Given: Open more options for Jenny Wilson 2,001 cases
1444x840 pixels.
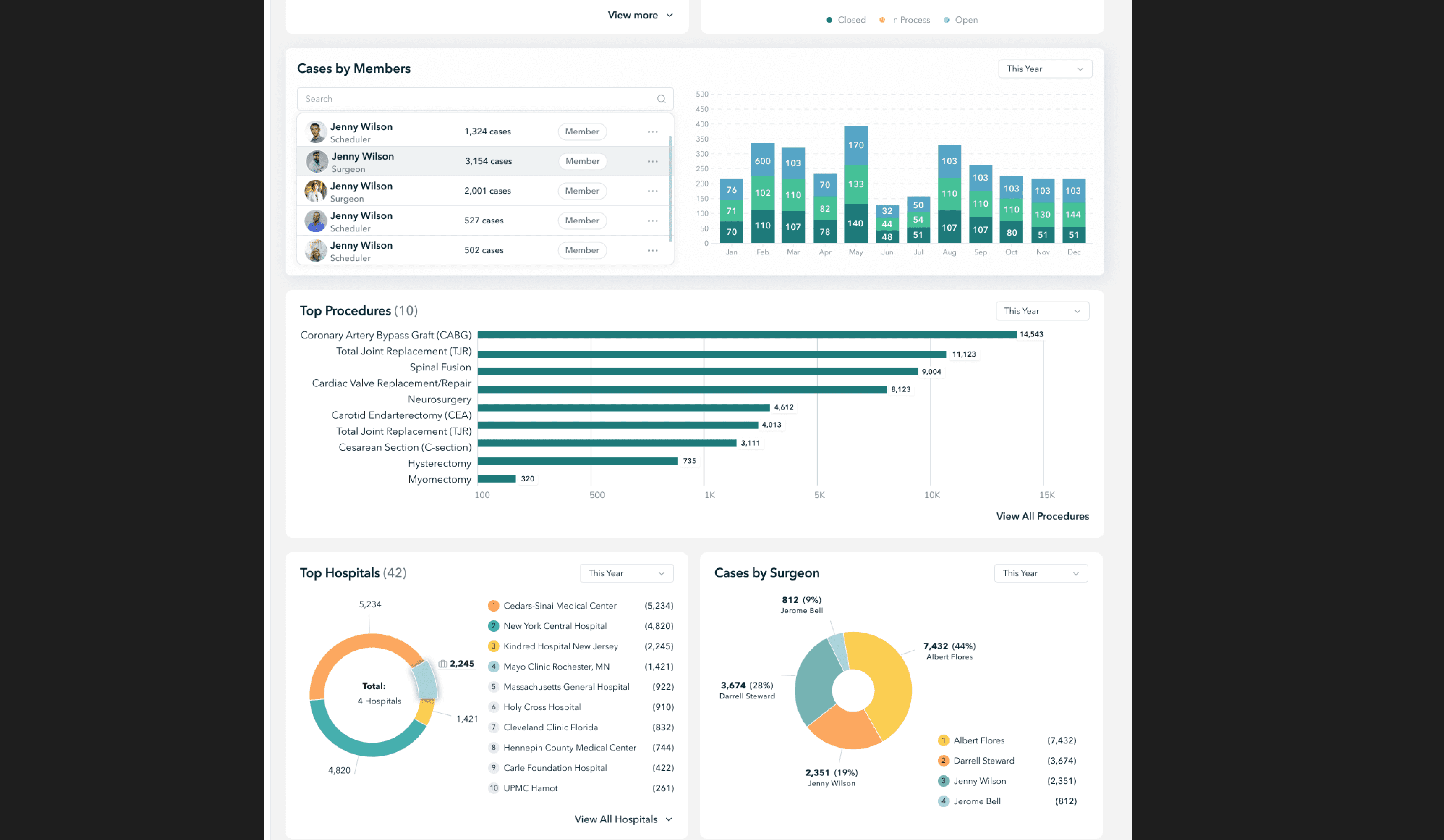Looking at the screenshot, I should 653,191.
